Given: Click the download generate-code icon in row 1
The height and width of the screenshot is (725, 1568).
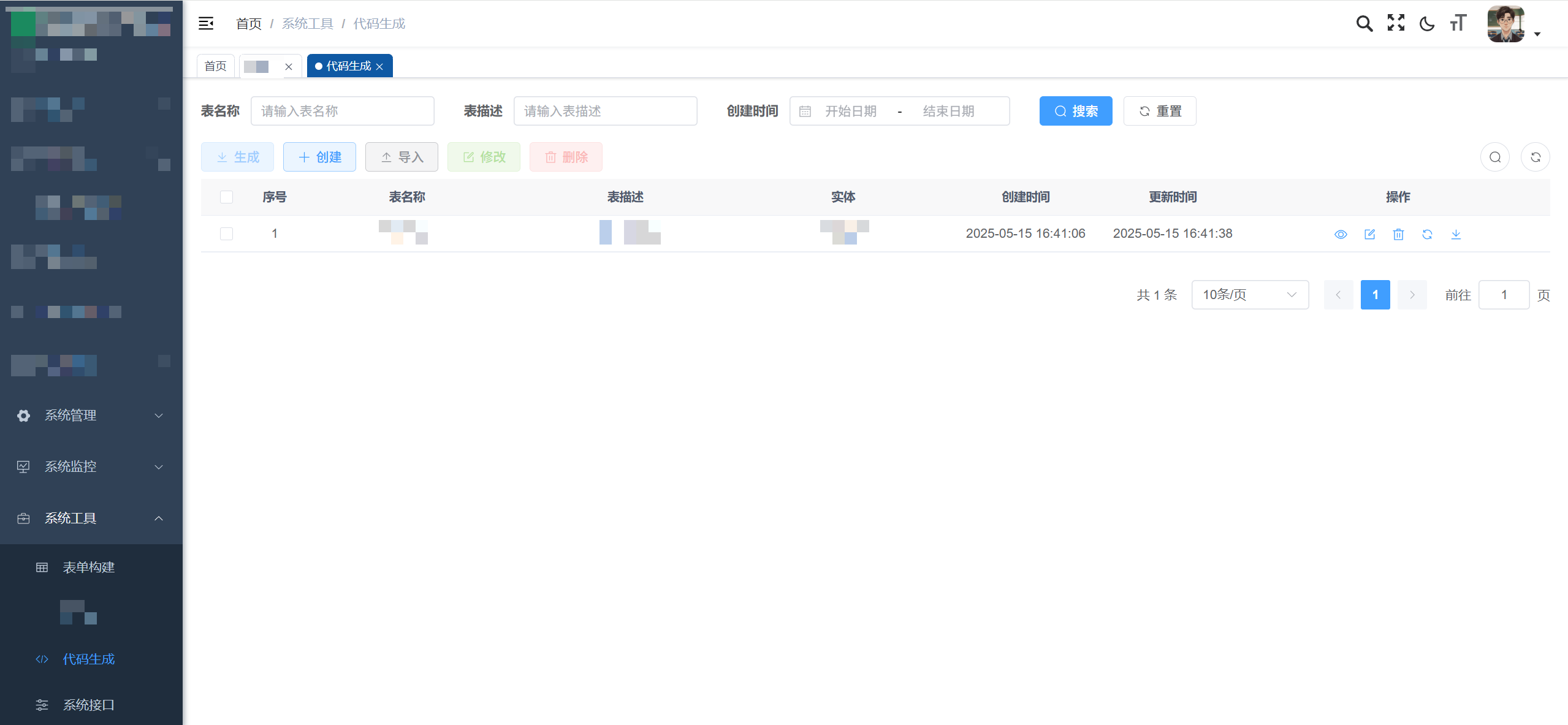Looking at the screenshot, I should tap(1456, 234).
